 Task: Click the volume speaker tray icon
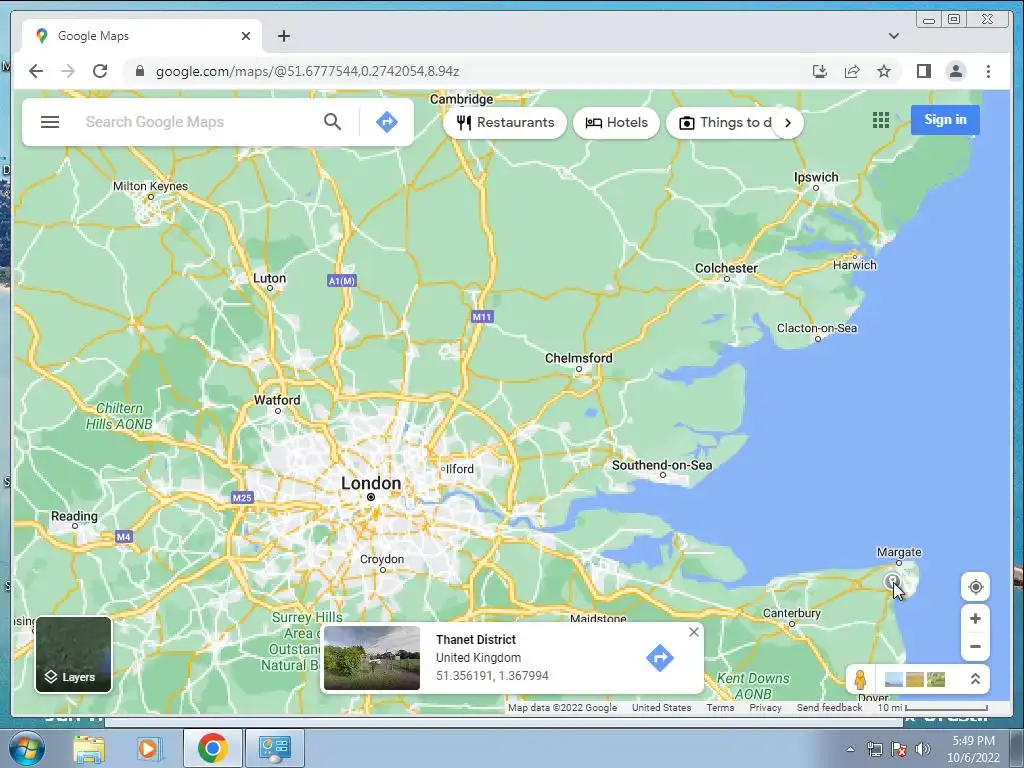point(922,749)
